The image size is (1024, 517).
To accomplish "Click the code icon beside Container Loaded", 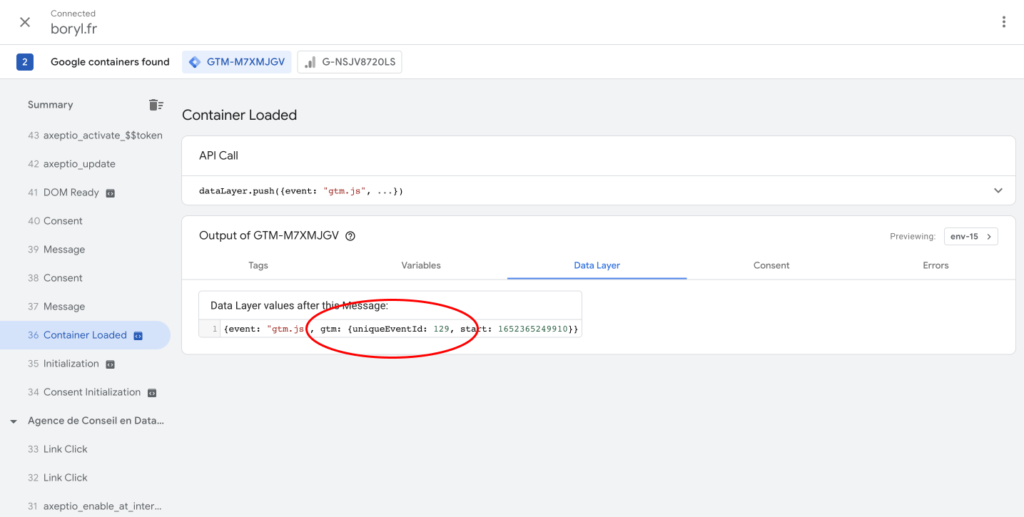I will pos(138,336).
